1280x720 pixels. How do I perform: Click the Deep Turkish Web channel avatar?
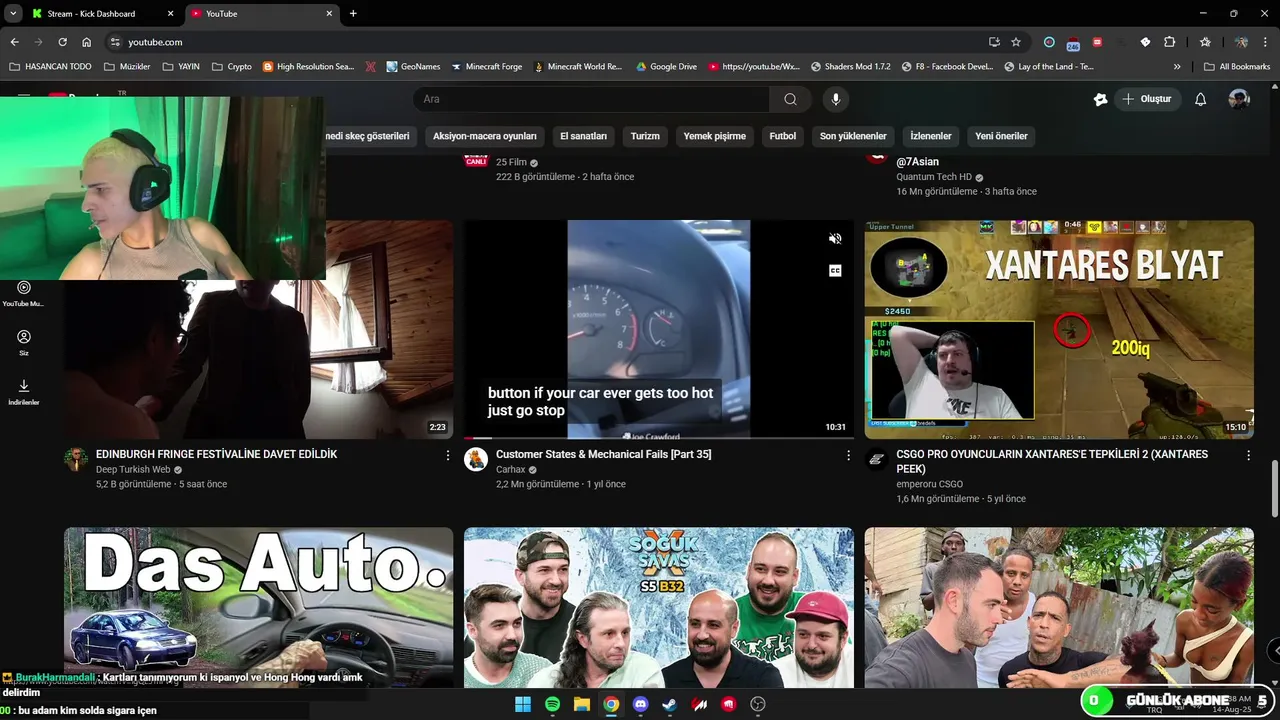point(76,459)
